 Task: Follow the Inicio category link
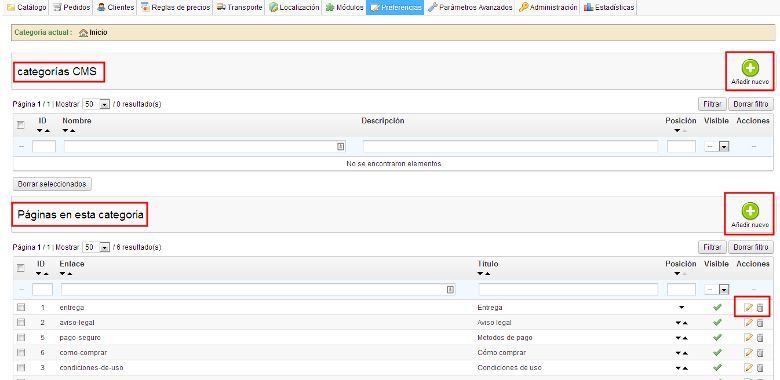click(x=98, y=33)
